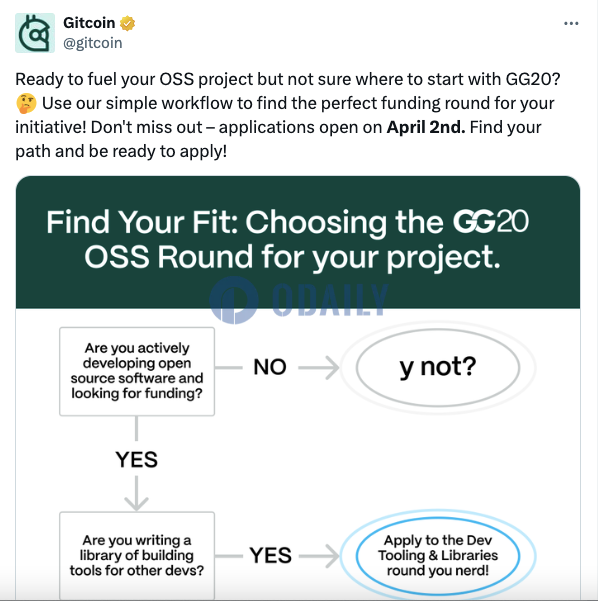Click the arrow pointing to Dev Tooling oval
The width and height of the screenshot is (598, 601).
coord(319,555)
